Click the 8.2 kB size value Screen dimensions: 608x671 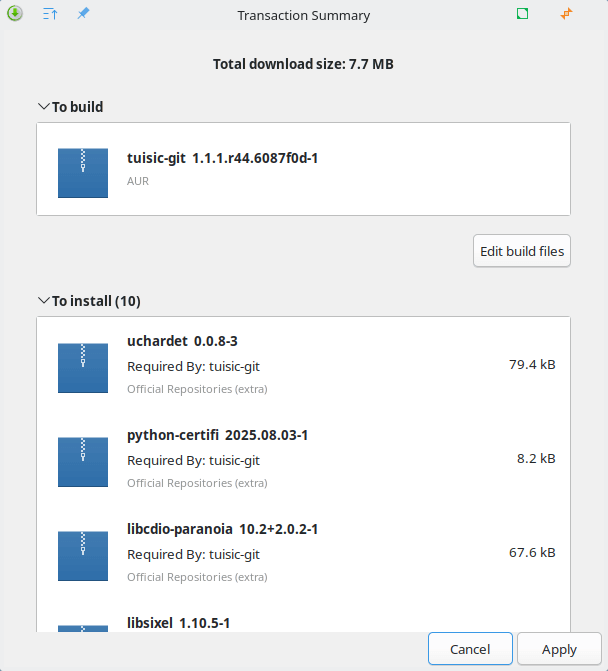tap(536, 459)
